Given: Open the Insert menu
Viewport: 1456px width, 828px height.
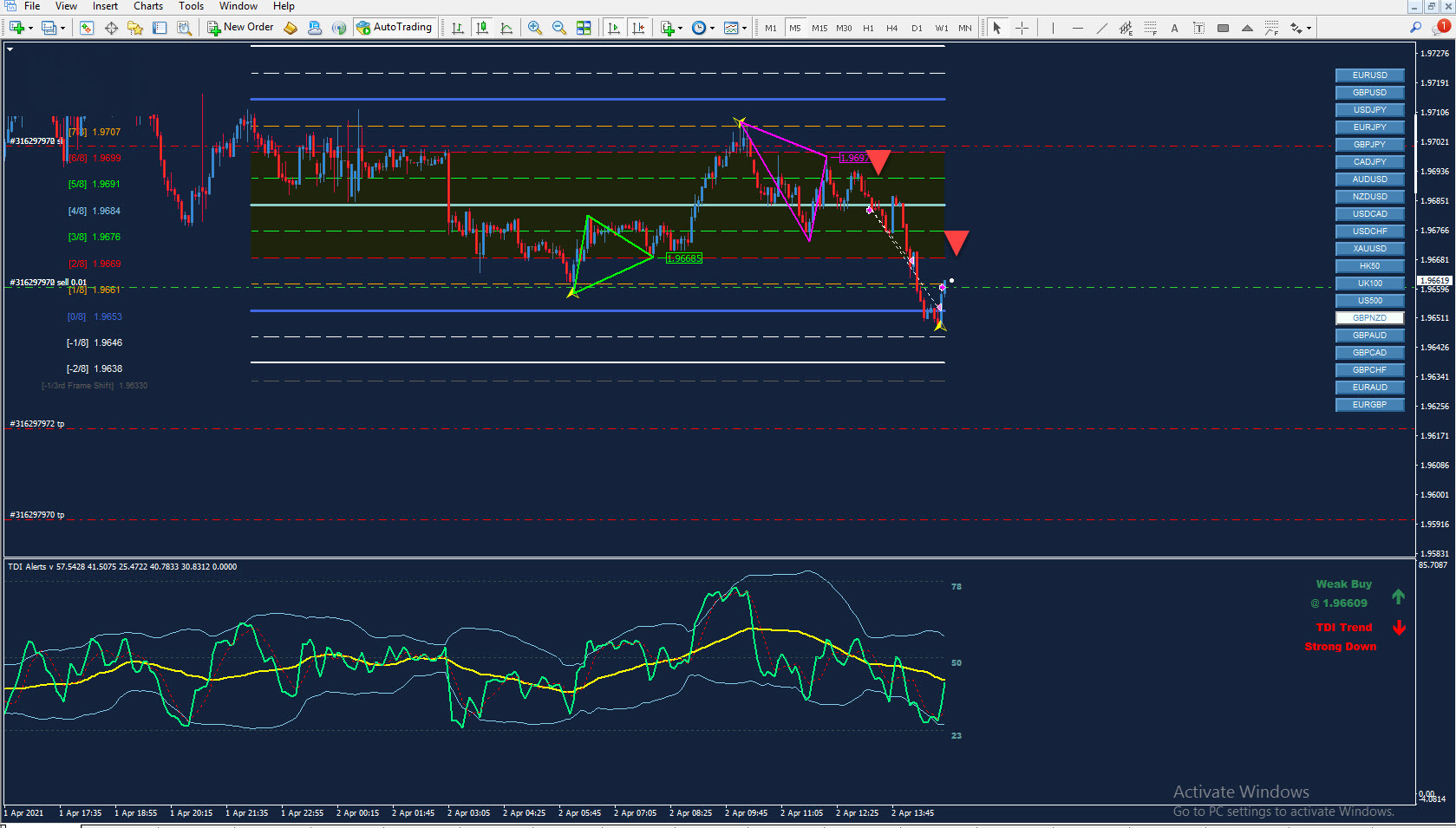Looking at the screenshot, I should 105,6.
